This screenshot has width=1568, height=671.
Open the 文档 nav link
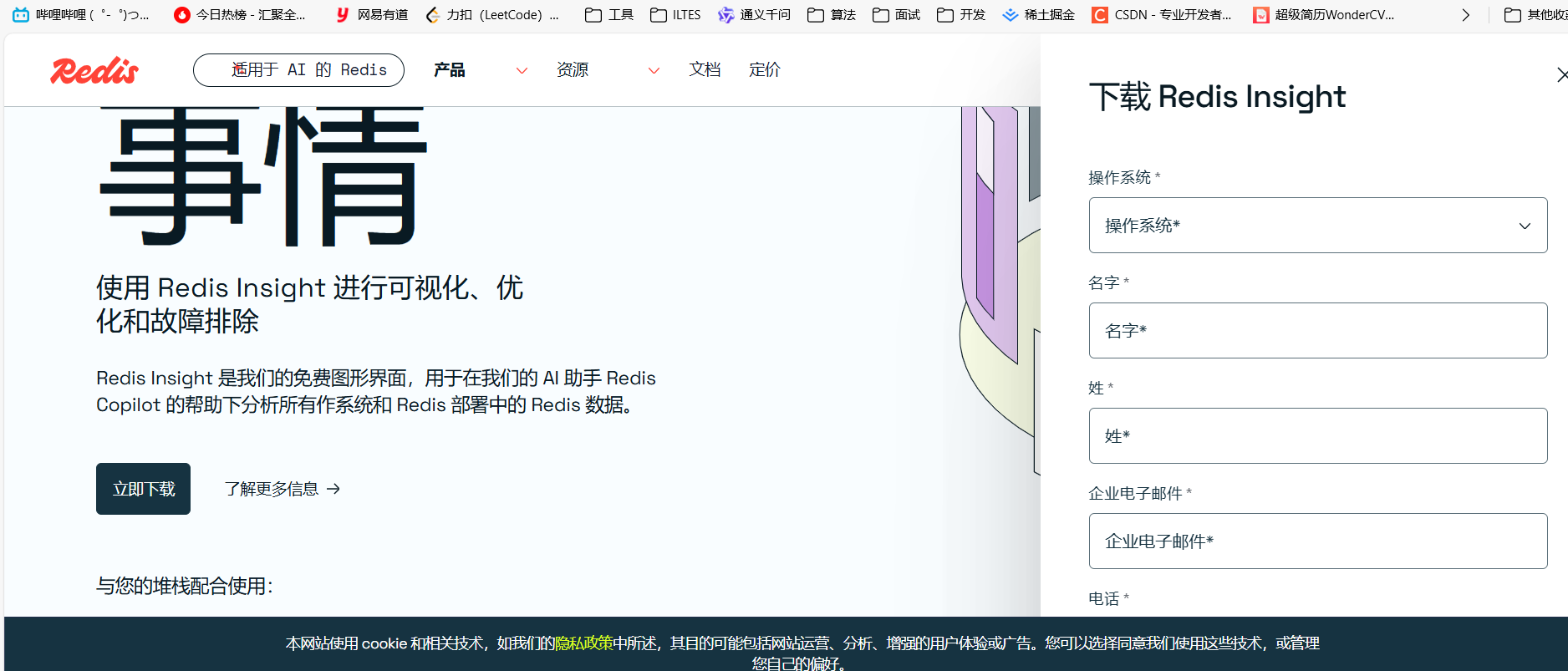(705, 70)
